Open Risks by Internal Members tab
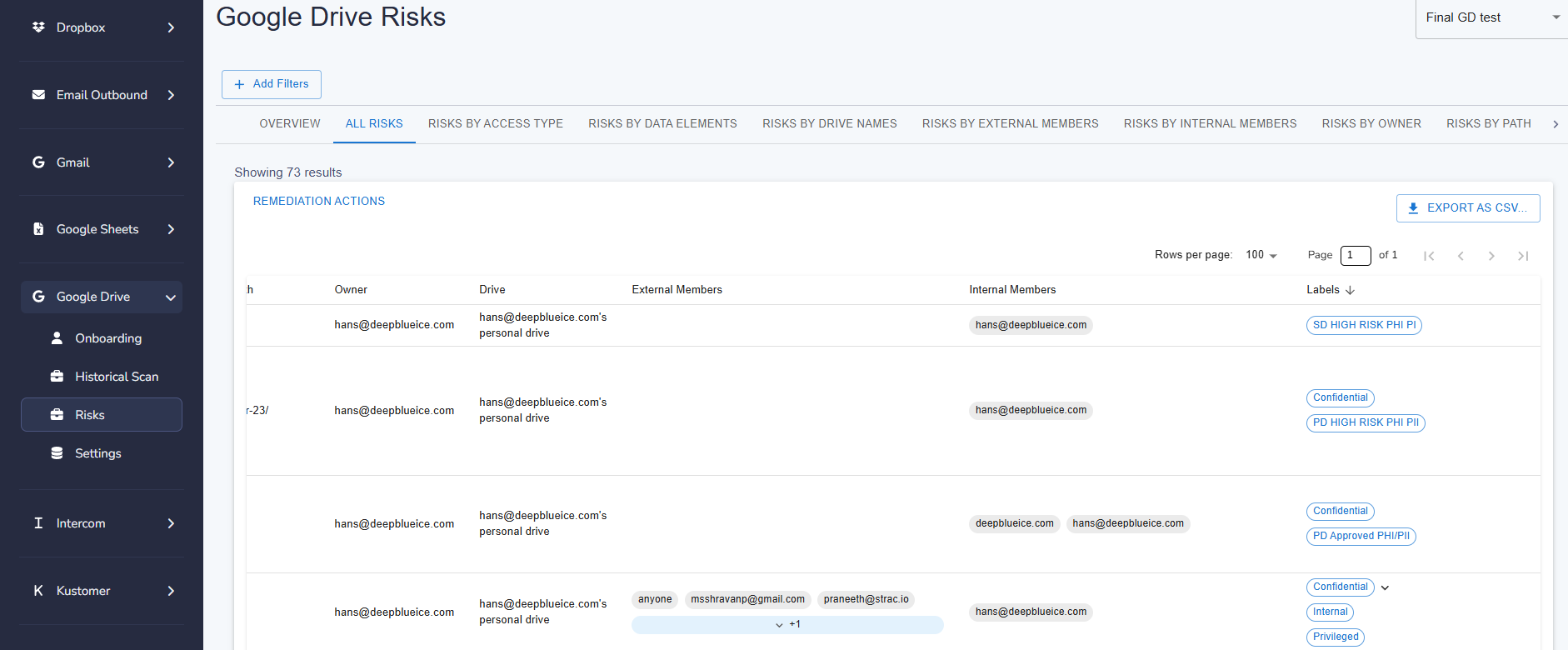1568x650 pixels. (x=1210, y=123)
